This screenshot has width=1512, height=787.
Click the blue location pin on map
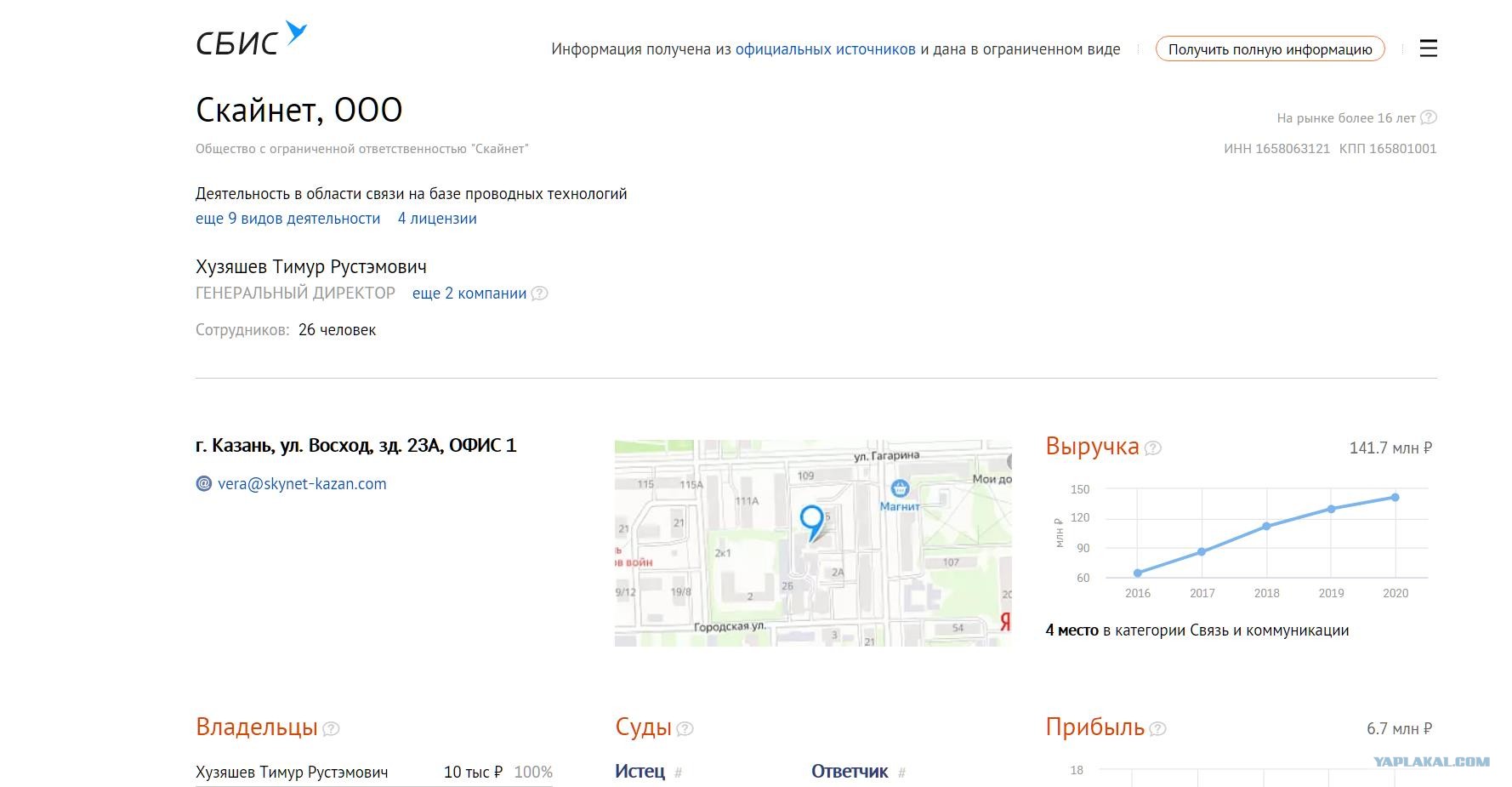point(812,522)
